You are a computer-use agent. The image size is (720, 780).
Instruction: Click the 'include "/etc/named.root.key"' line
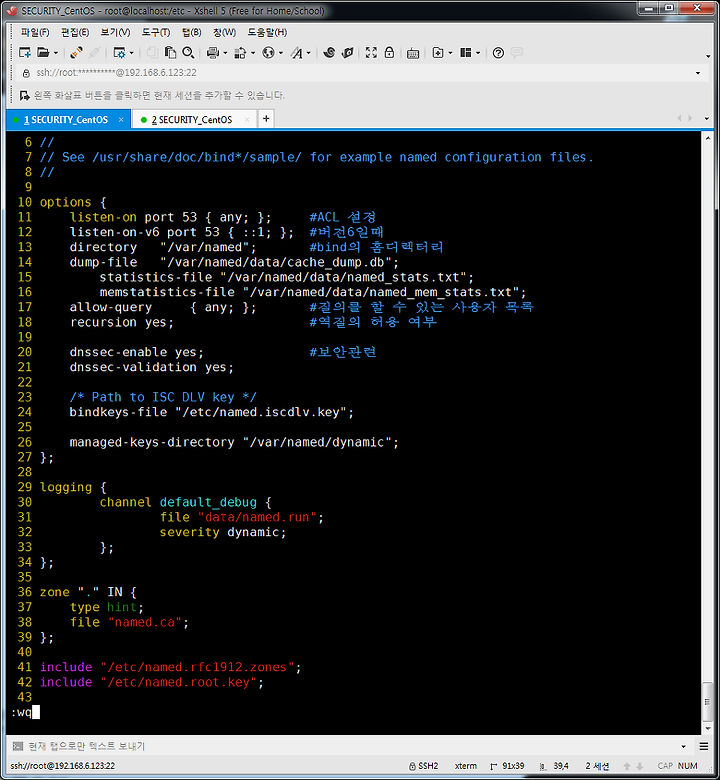click(152, 682)
